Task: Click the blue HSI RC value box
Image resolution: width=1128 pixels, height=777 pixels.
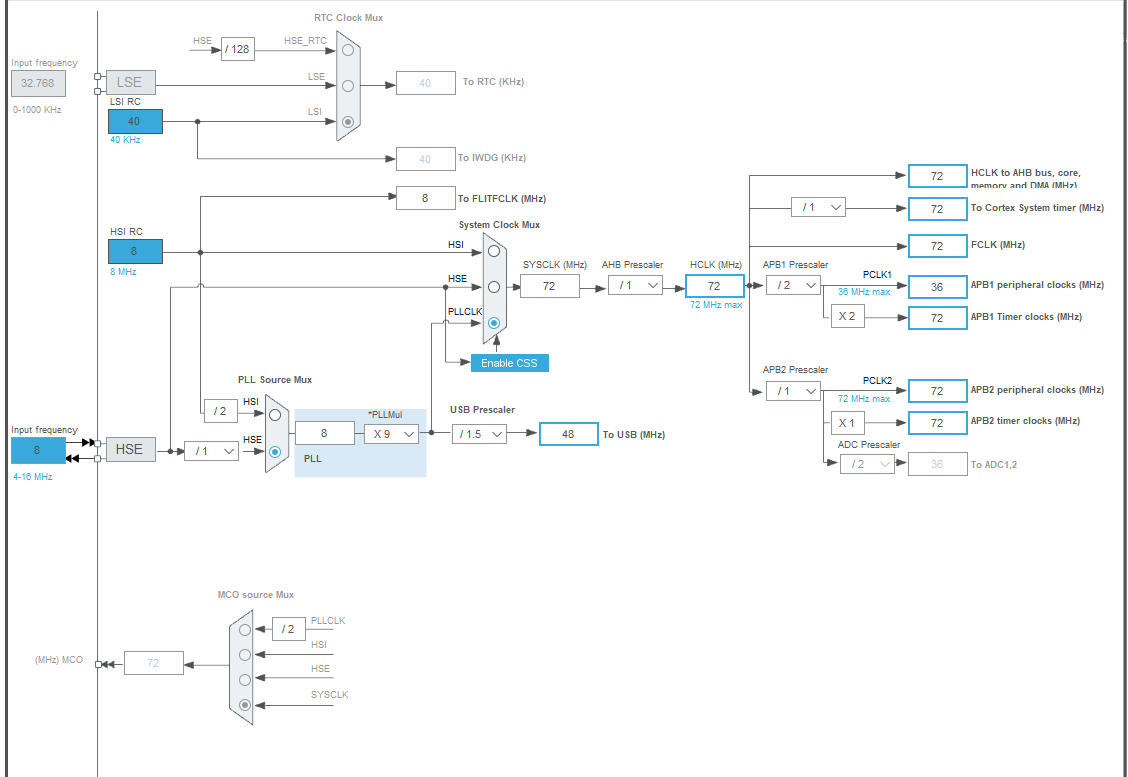Action: coord(135,251)
